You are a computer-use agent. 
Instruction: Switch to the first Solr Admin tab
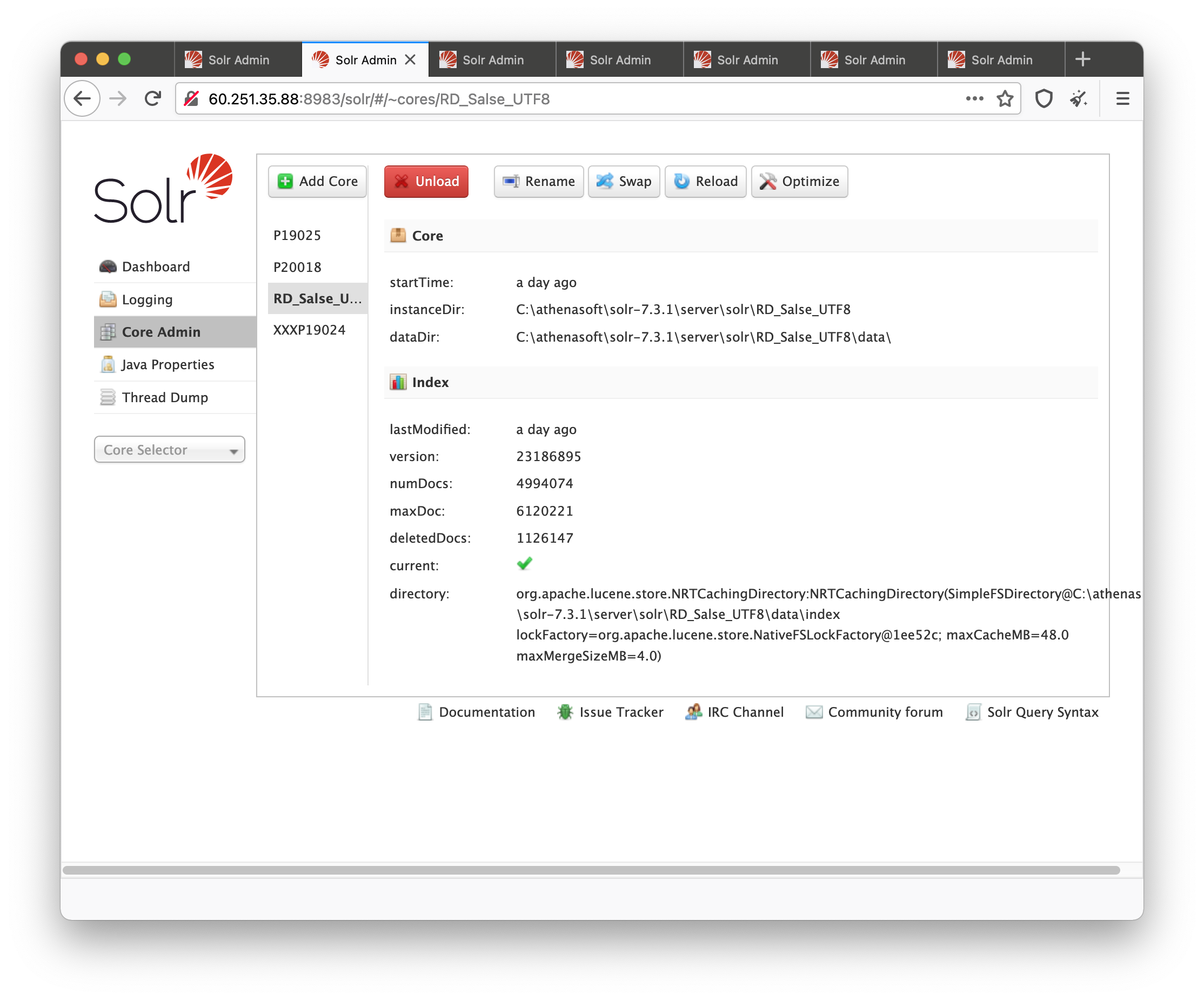(x=238, y=59)
